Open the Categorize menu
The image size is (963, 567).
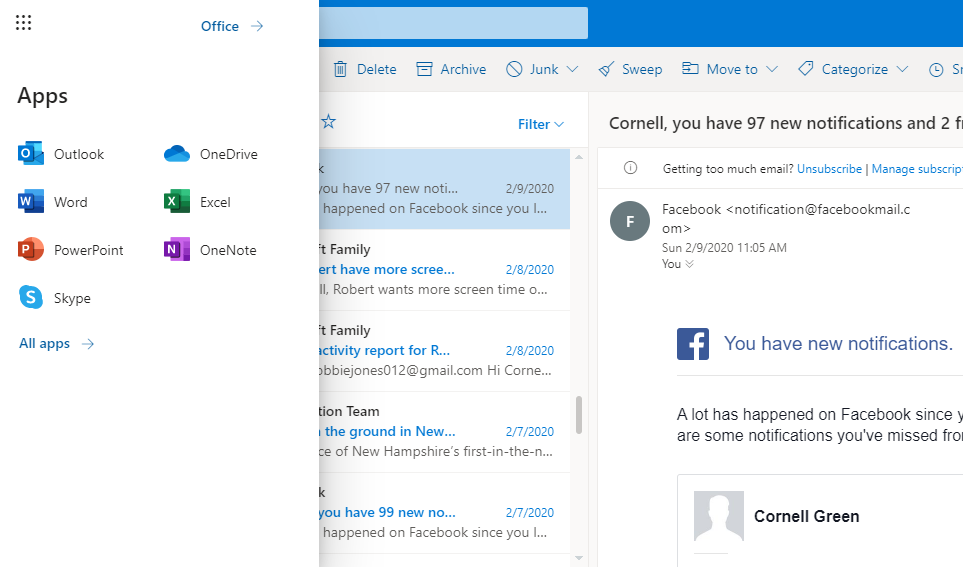coord(843,69)
